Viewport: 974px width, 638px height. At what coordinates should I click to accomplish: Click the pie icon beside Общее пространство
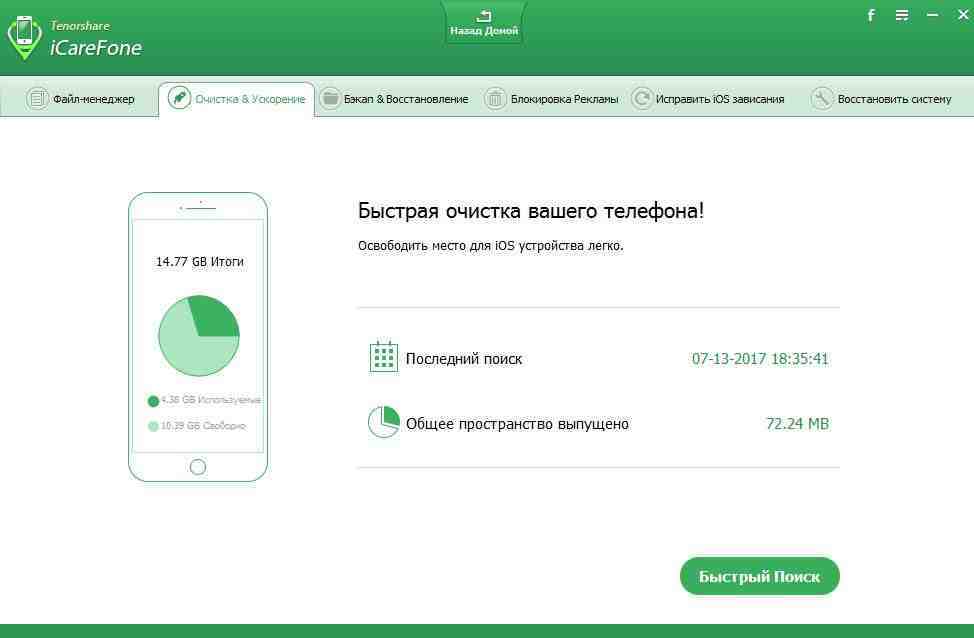(x=384, y=423)
